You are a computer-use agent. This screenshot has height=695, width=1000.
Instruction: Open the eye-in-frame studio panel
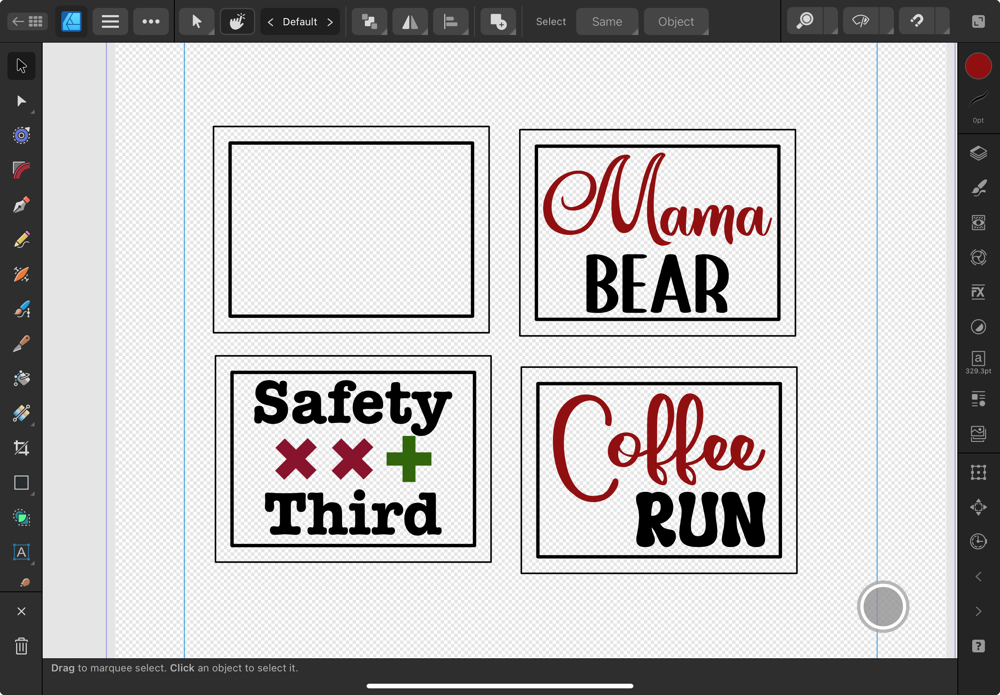click(978, 223)
